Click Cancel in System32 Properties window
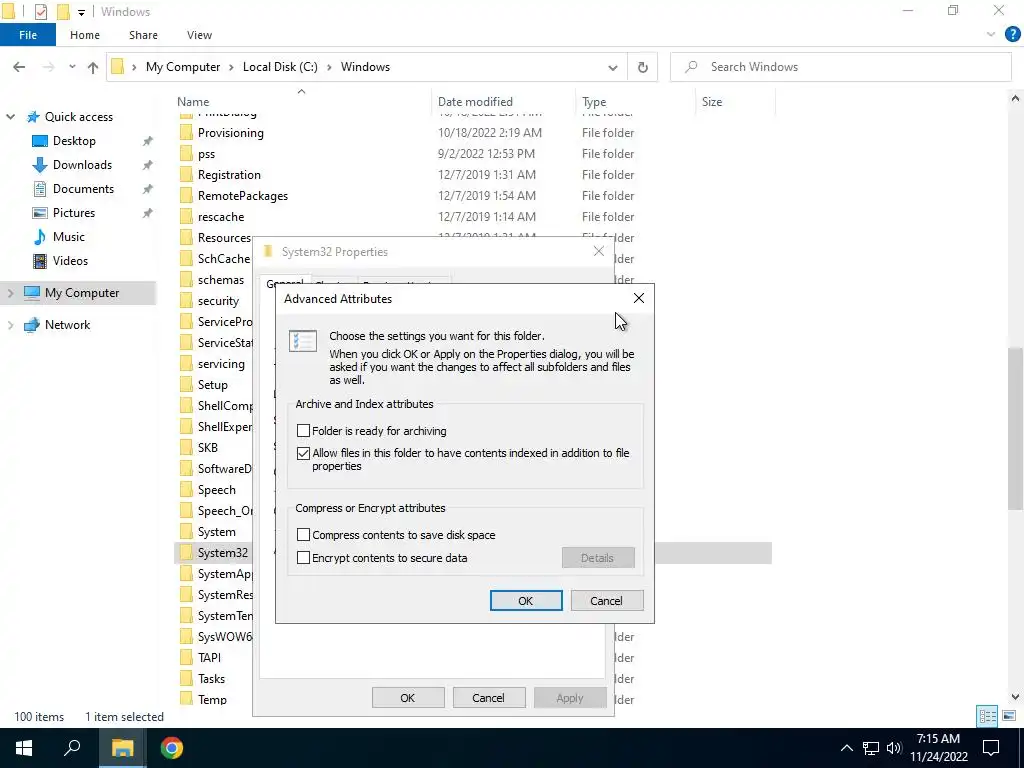 488,698
